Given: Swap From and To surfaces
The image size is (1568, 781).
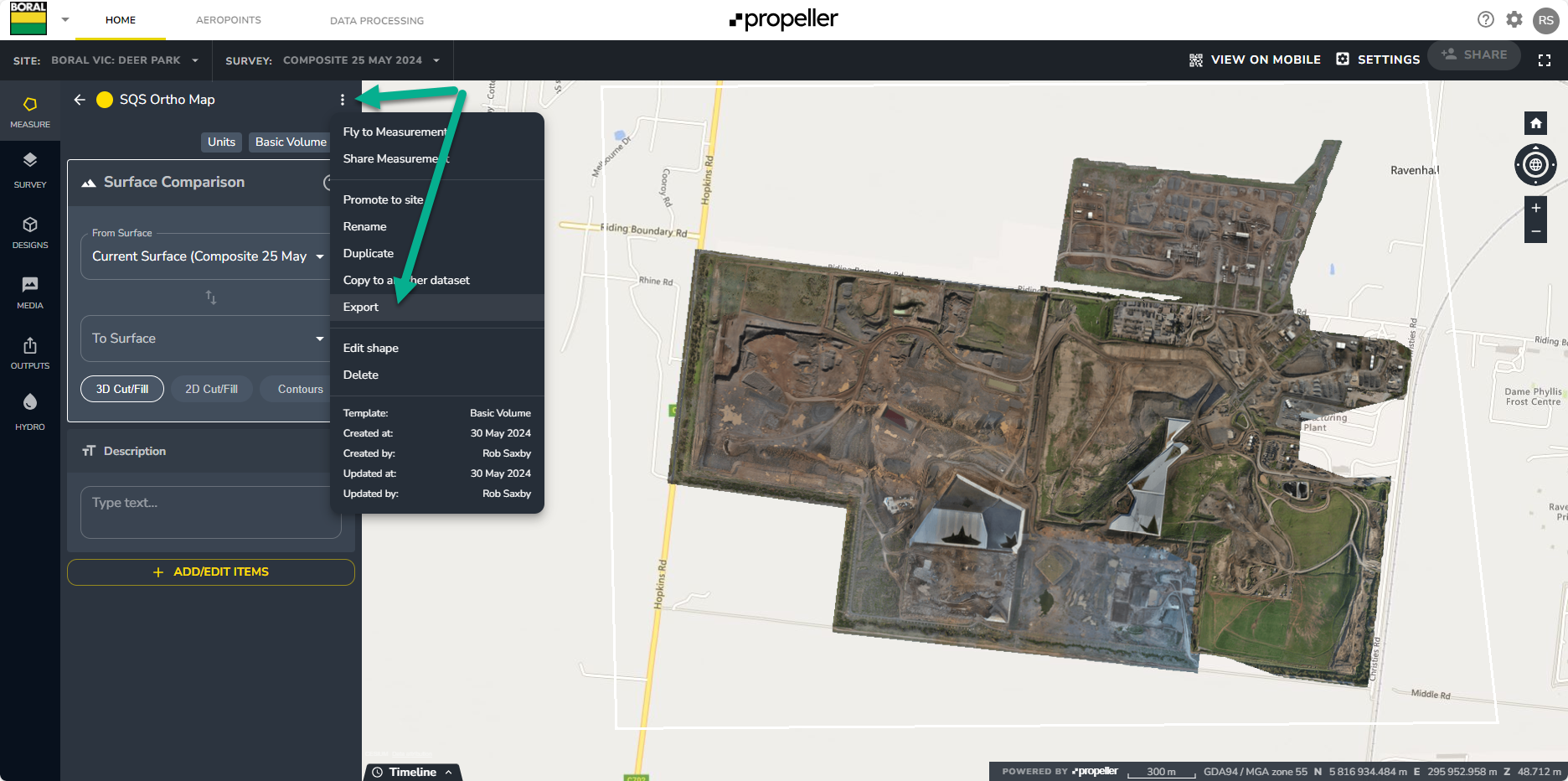Looking at the screenshot, I should pyautogui.click(x=211, y=297).
